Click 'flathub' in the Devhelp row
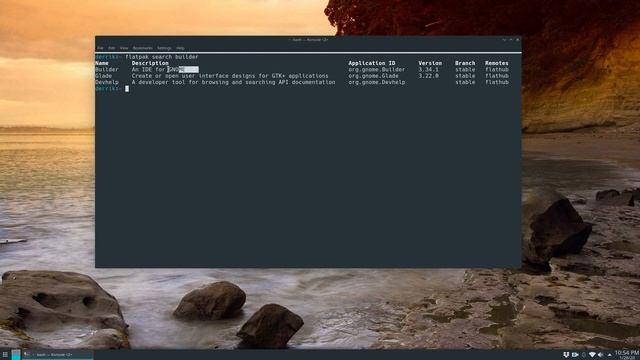Image resolution: width=640 pixels, height=360 pixels. [x=497, y=82]
